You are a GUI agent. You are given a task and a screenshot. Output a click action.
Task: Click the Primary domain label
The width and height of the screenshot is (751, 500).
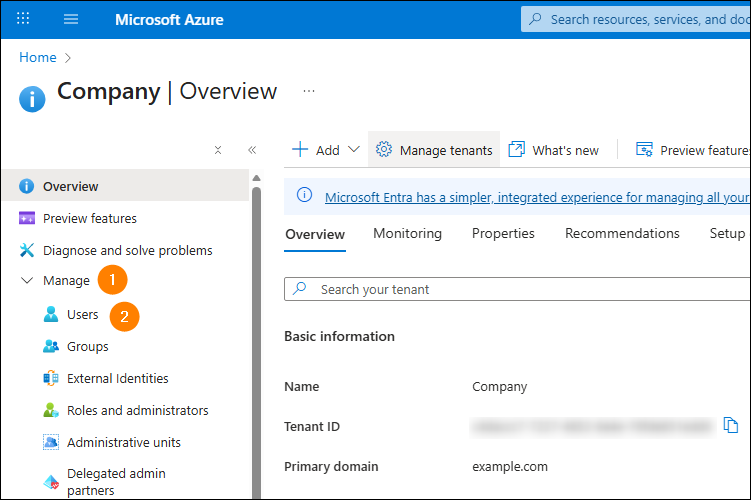click(331, 466)
